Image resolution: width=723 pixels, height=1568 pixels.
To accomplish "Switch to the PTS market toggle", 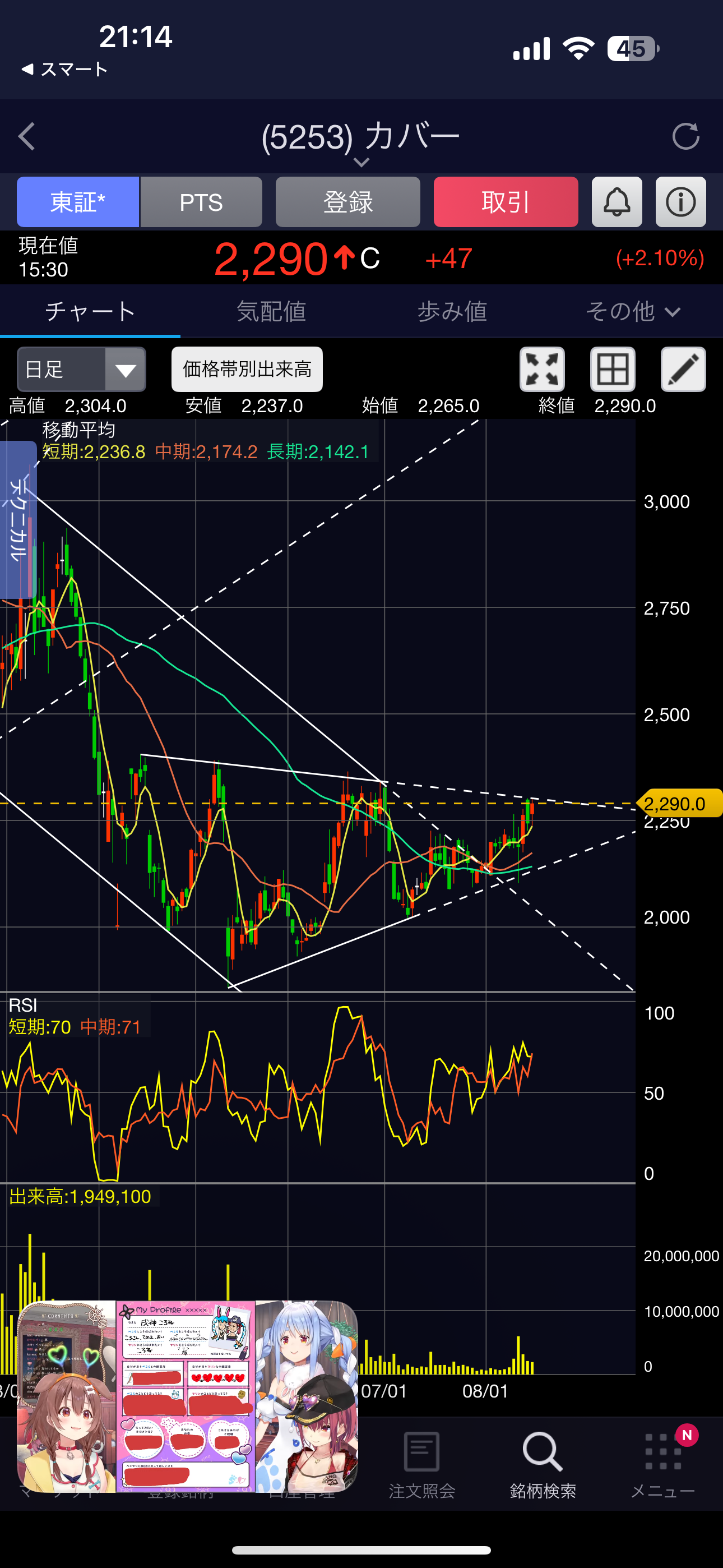I will pos(201,202).
